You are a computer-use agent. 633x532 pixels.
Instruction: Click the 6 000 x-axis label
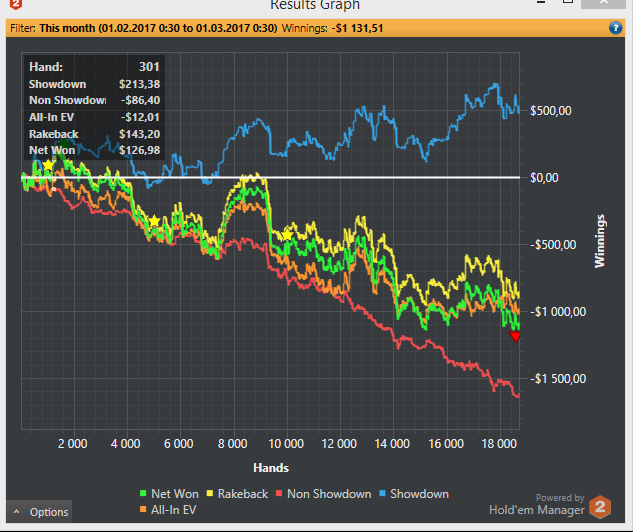coord(179,444)
